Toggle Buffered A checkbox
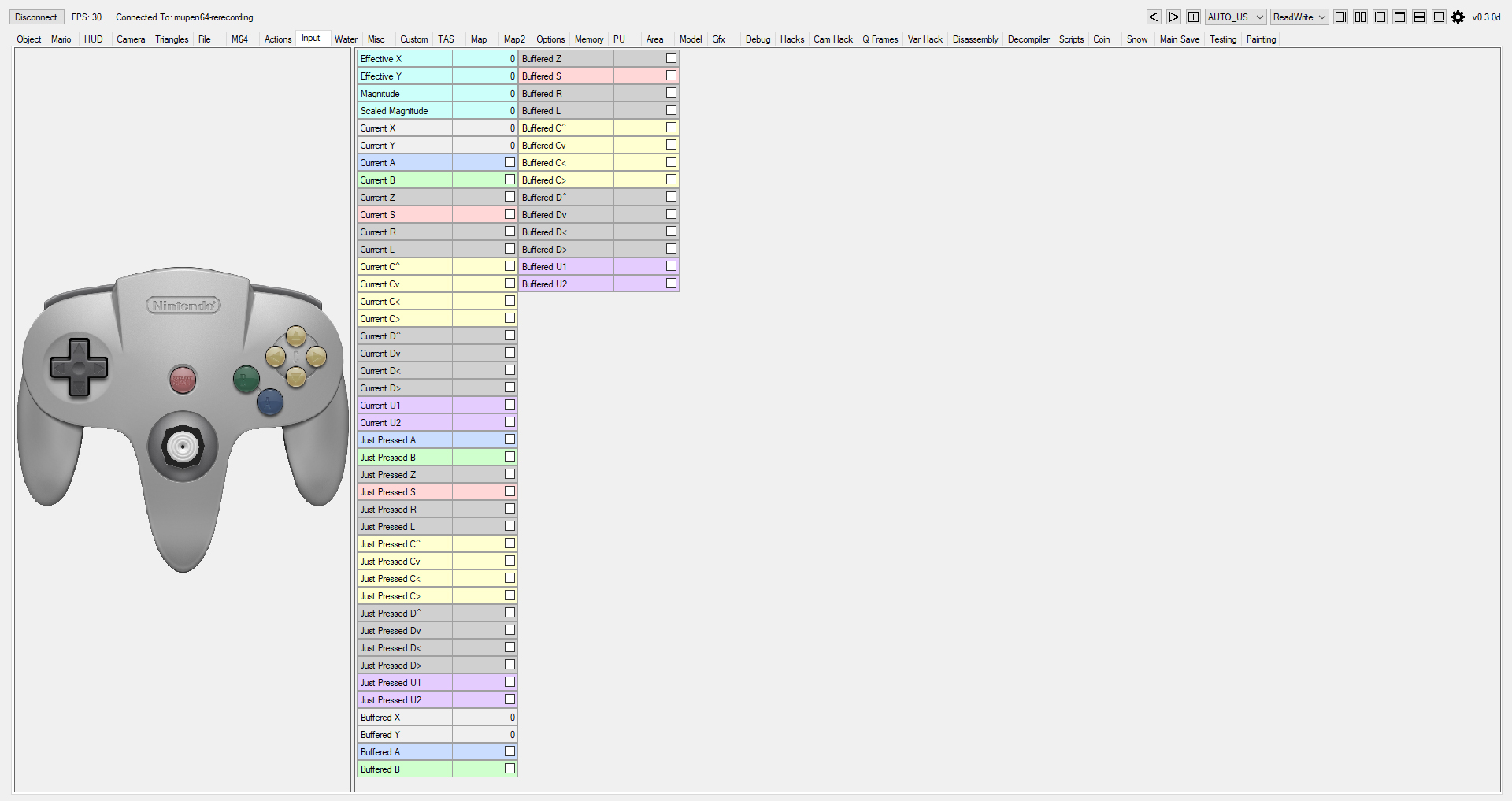Screen dimensions: 1512x801 [510, 751]
